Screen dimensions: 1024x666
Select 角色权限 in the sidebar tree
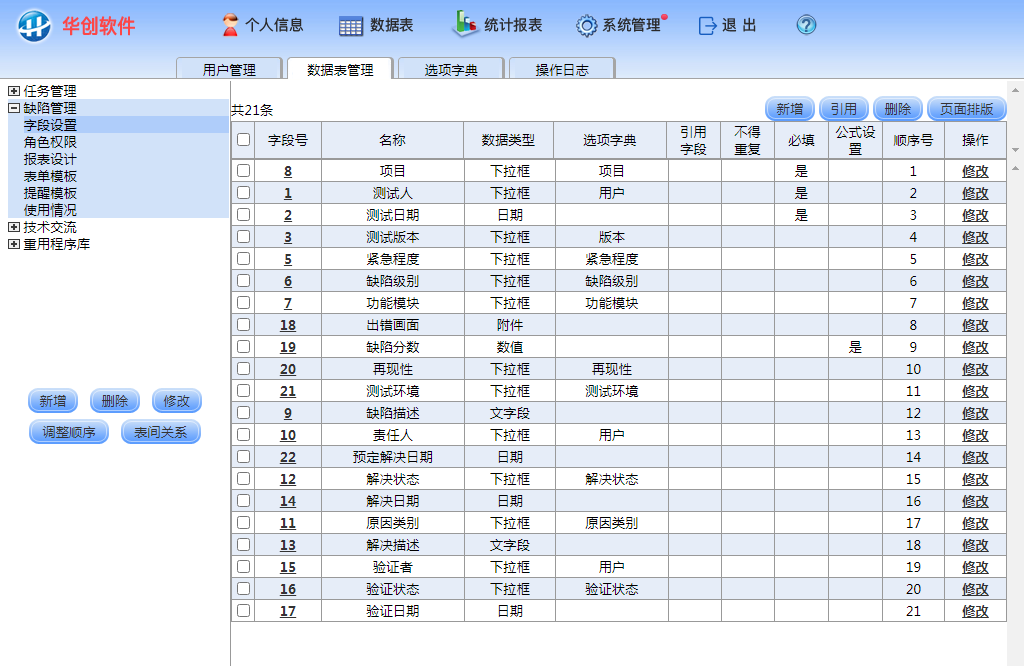pyautogui.click(x=50, y=142)
